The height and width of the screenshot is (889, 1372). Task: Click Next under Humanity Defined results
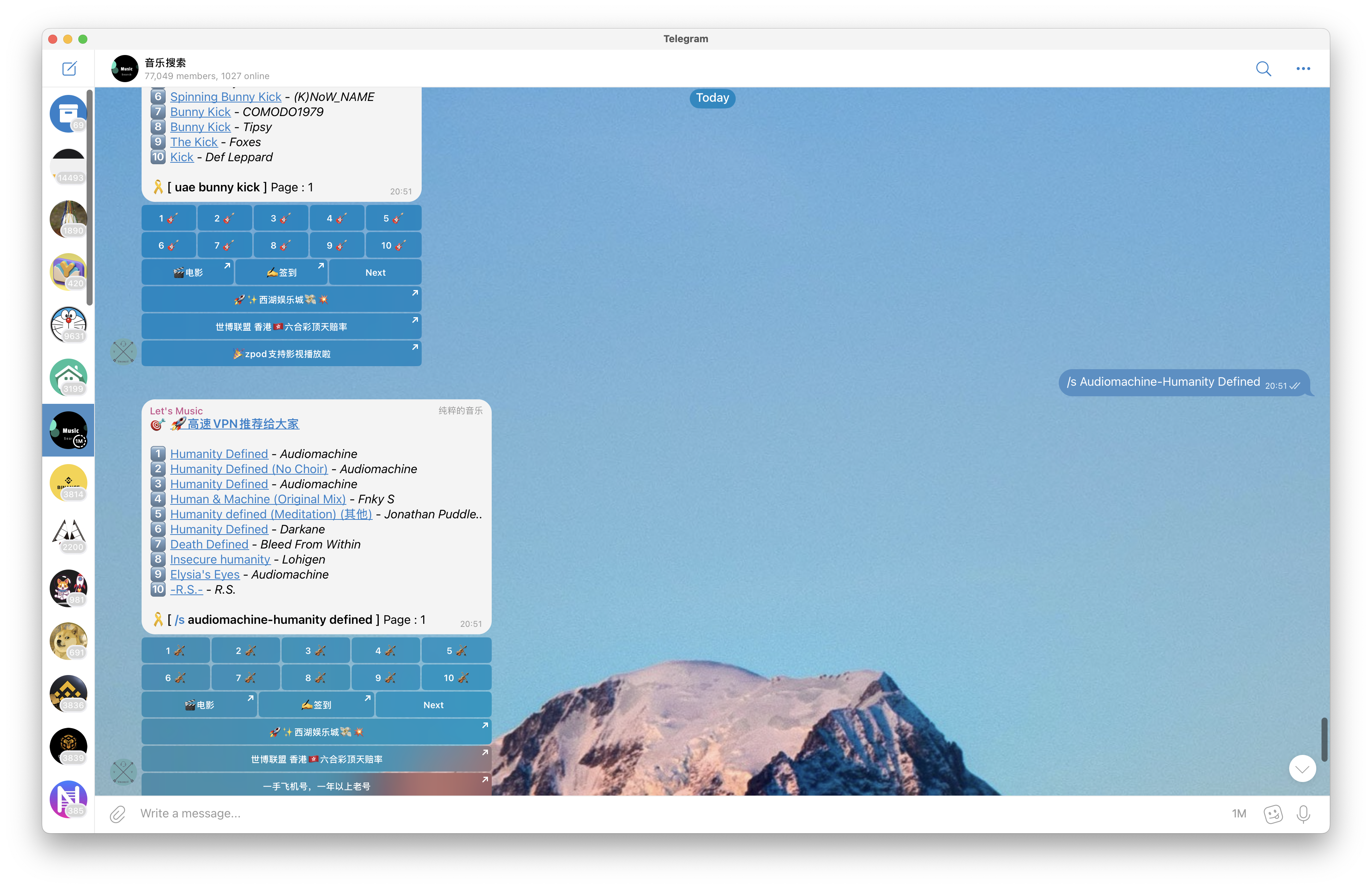[x=433, y=705]
